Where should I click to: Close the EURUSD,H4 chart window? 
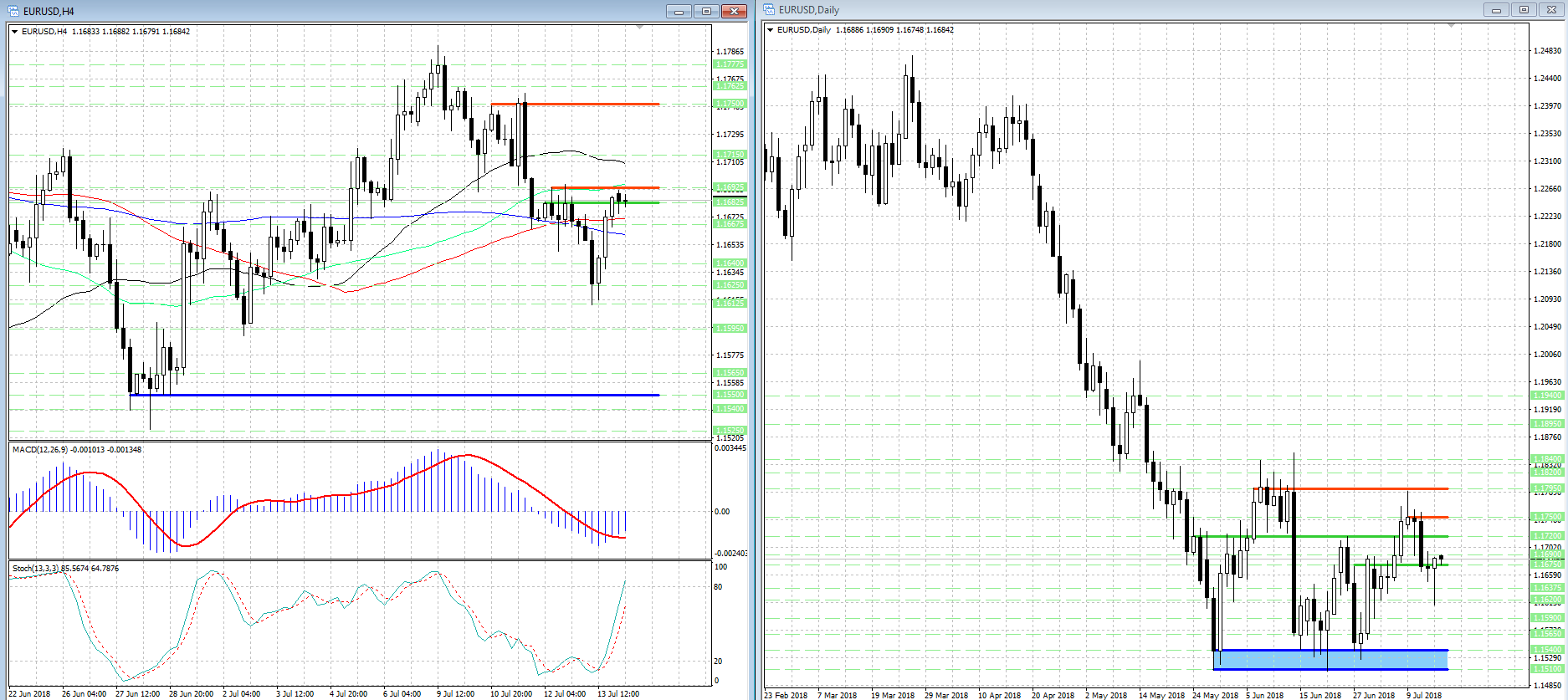[734, 11]
